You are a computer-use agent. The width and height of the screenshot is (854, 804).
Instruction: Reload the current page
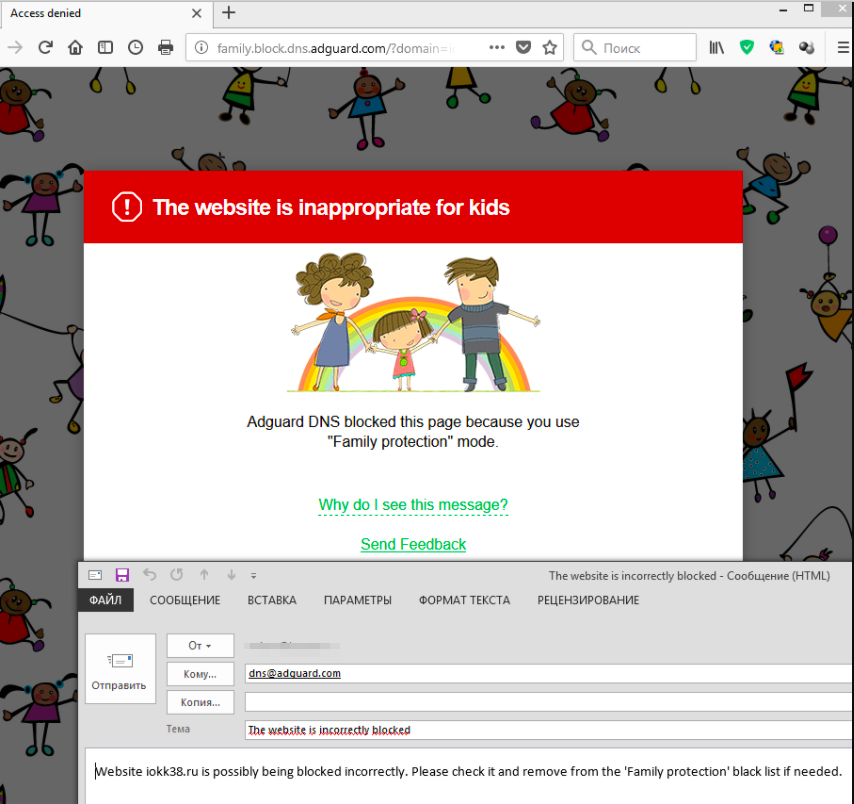45,48
